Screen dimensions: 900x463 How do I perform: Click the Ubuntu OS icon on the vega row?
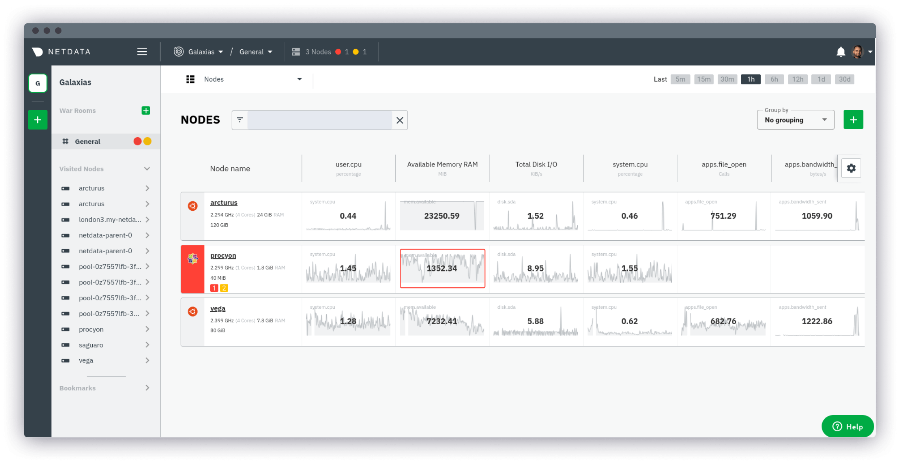click(192, 311)
